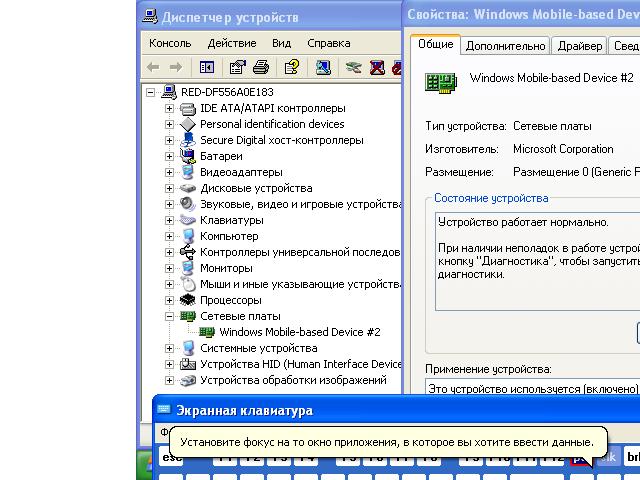The width and height of the screenshot is (640, 480).
Task: Click the Экранная клавиатура title bar
Action: coord(396,410)
